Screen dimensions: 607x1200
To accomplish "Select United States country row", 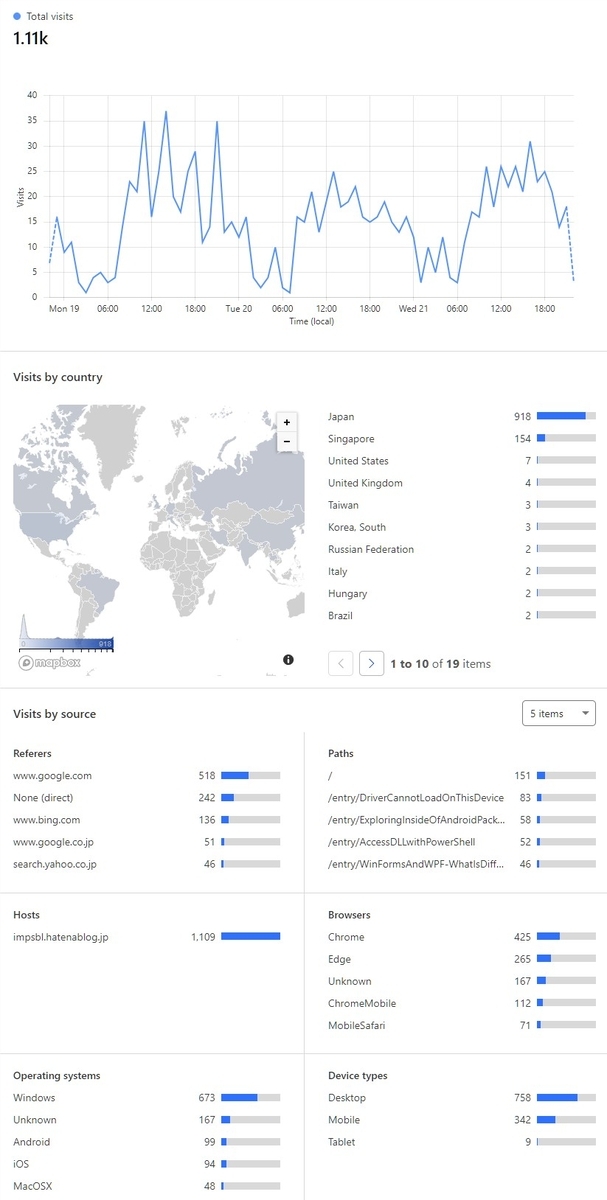I will 462,461.
